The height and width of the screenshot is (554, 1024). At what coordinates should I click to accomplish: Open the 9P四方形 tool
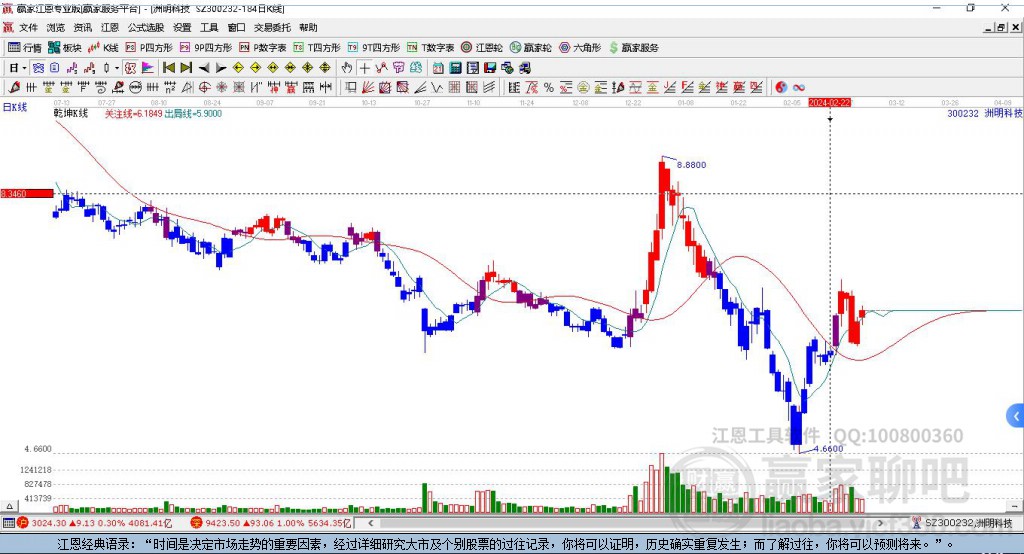tap(206, 48)
